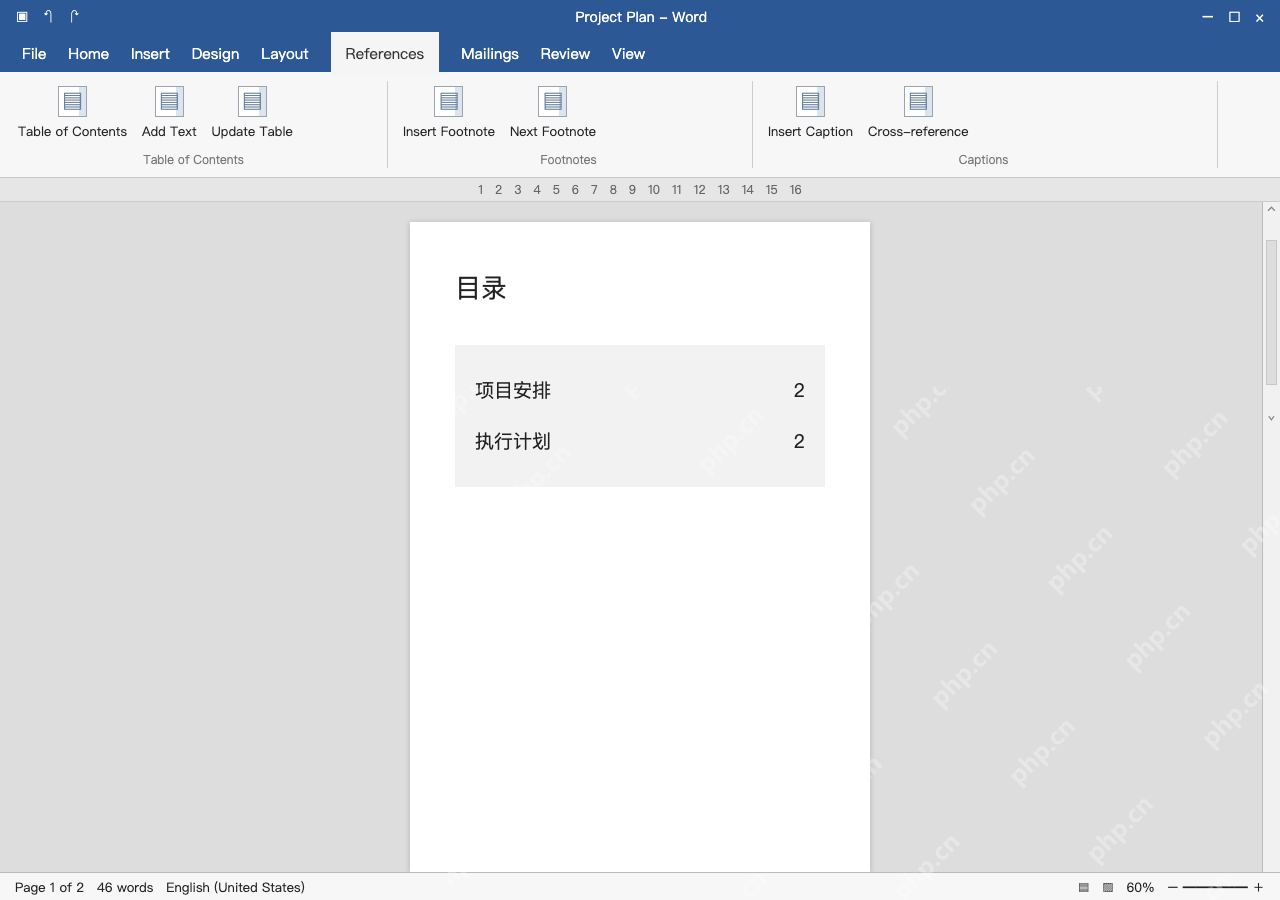The width and height of the screenshot is (1280, 900).
Task: Open the Design tab
Action: [x=215, y=54]
